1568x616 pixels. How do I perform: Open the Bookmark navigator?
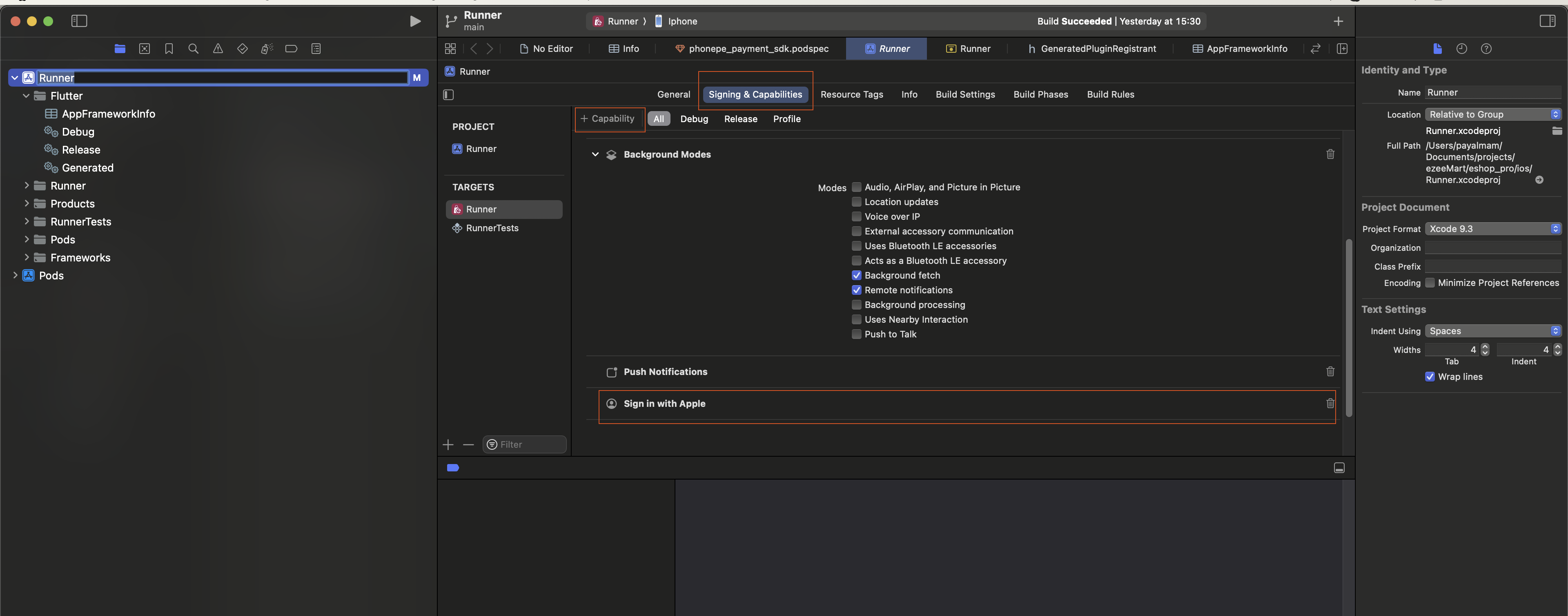pyautogui.click(x=169, y=49)
